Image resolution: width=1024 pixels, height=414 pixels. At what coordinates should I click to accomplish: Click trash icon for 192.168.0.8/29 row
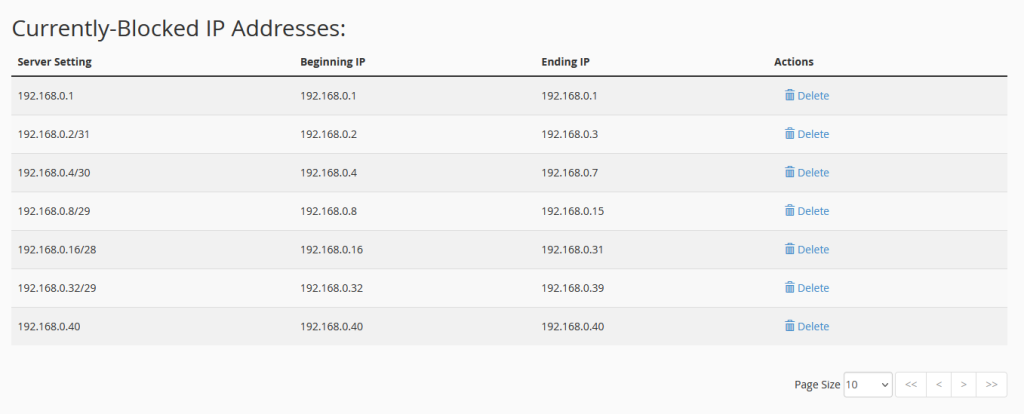click(x=789, y=210)
